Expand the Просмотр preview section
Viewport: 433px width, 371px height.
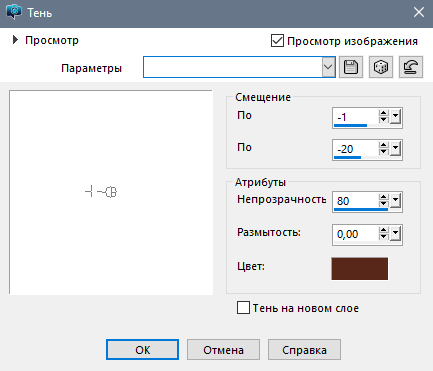(15, 40)
